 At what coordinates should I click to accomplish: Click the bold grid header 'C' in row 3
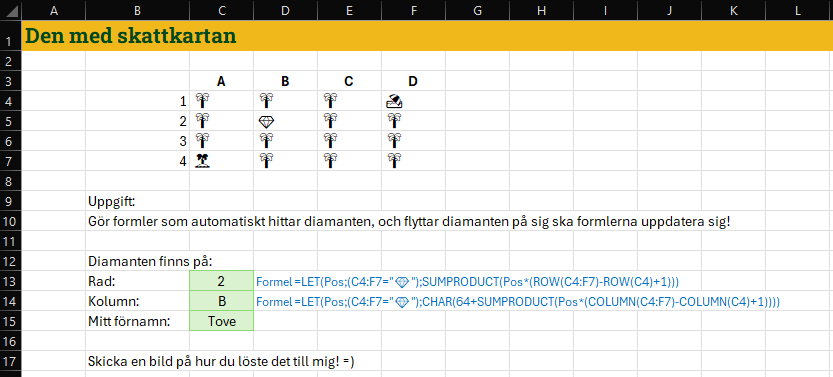(348, 81)
